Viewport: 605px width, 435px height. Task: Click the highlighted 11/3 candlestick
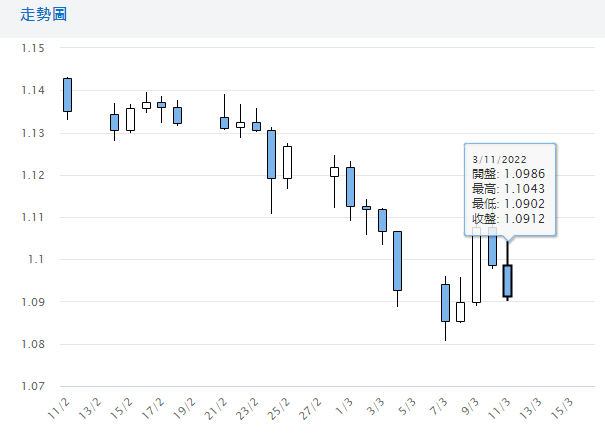click(507, 281)
